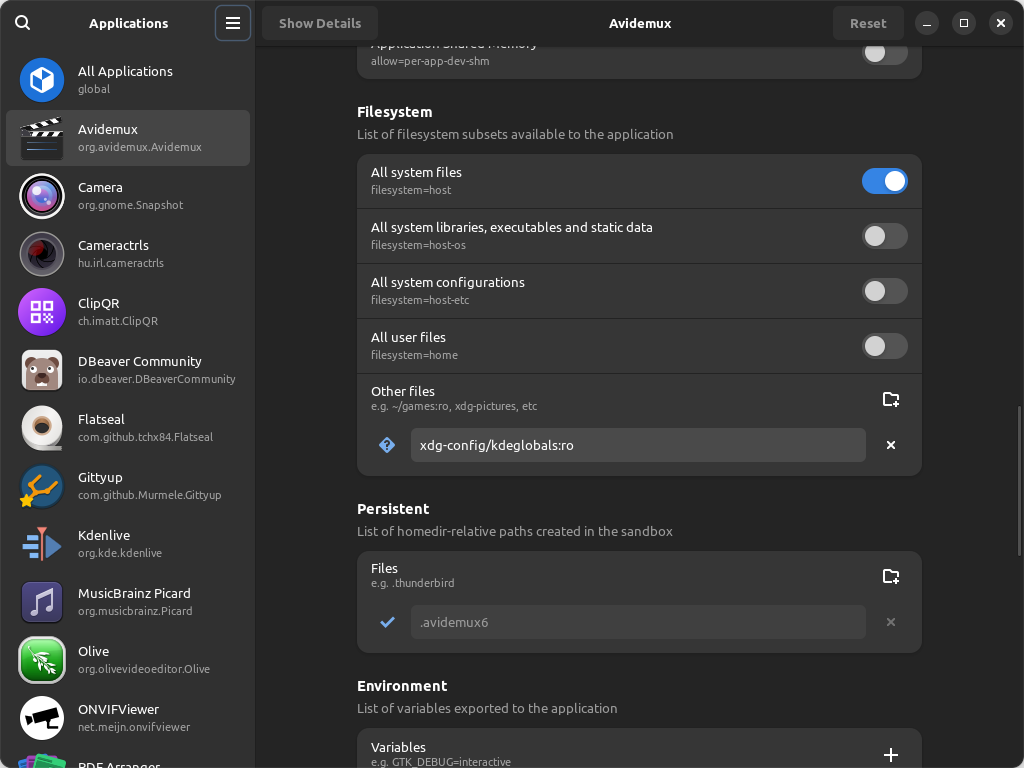Screen dimensions: 1024x768
Task: Add folder to Persistent Files
Action: point(890,576)
